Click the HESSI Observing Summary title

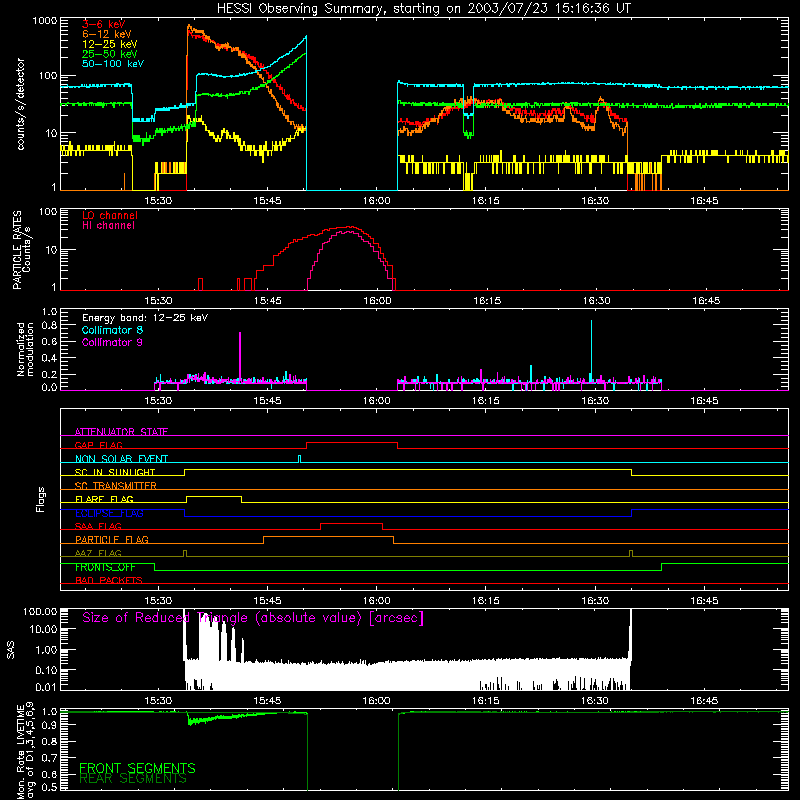pos(423,9)
